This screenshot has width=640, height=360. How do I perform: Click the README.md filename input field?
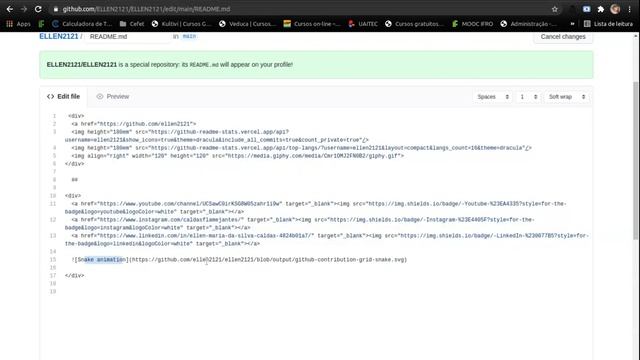coord(127,36)
